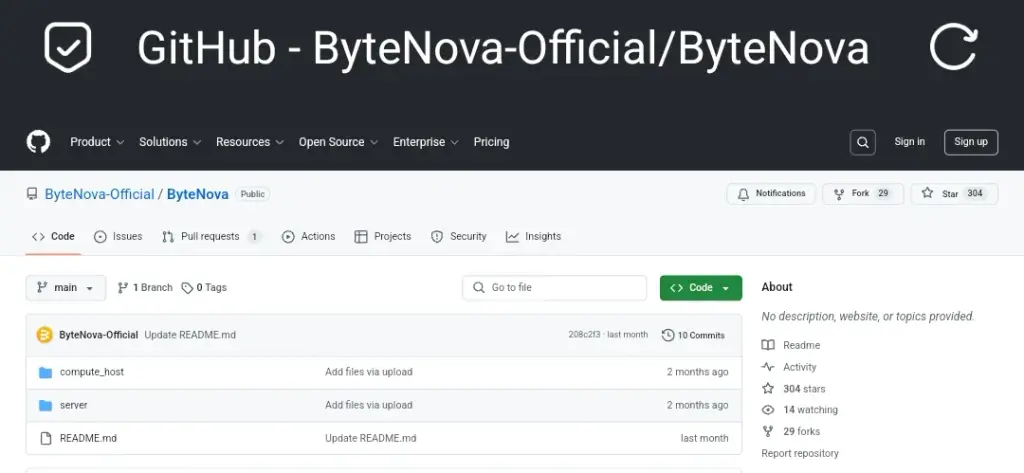Click the 29 forks link text
Screen dimensions: 1024x473
(x=802, y=431)
